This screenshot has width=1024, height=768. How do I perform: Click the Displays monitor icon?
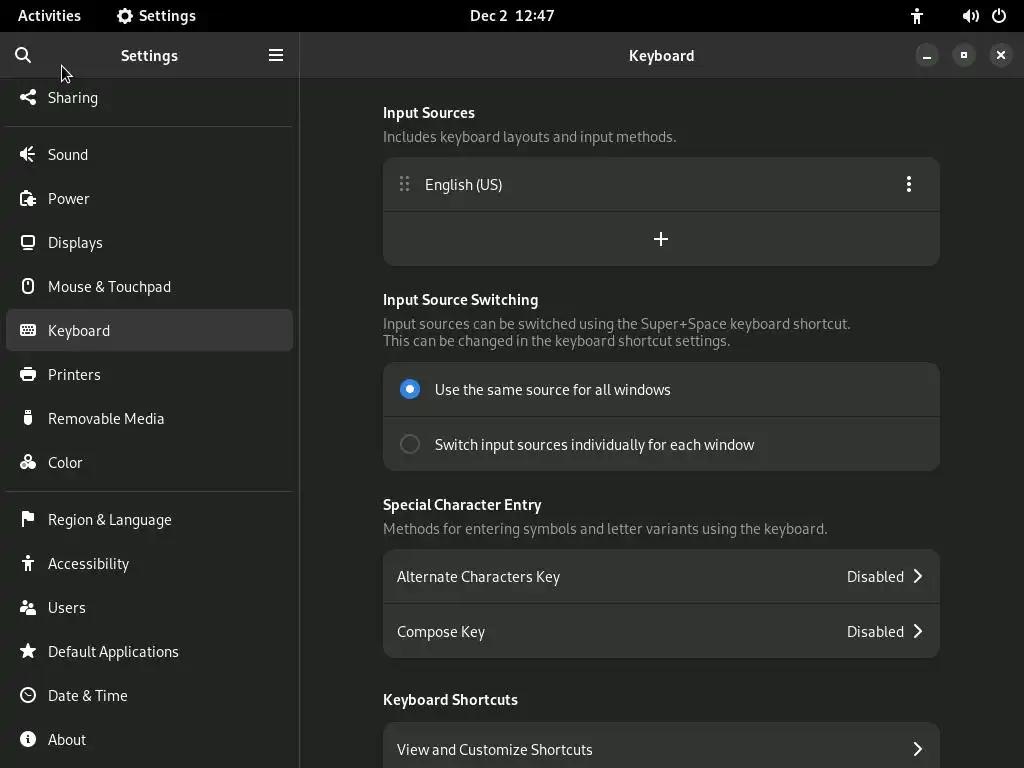click(x=28, y=242)
